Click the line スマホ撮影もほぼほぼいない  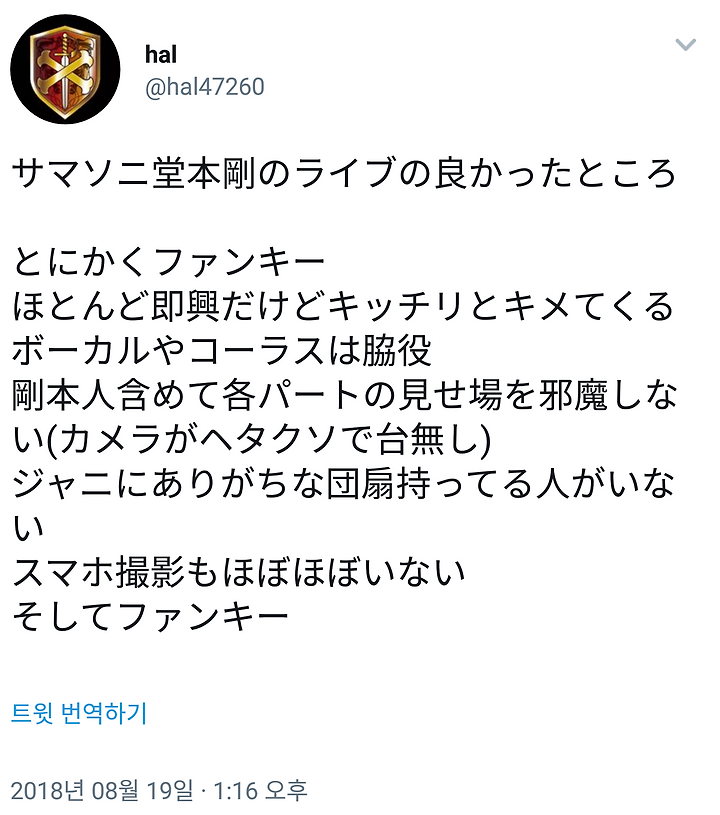click(238, 572)
